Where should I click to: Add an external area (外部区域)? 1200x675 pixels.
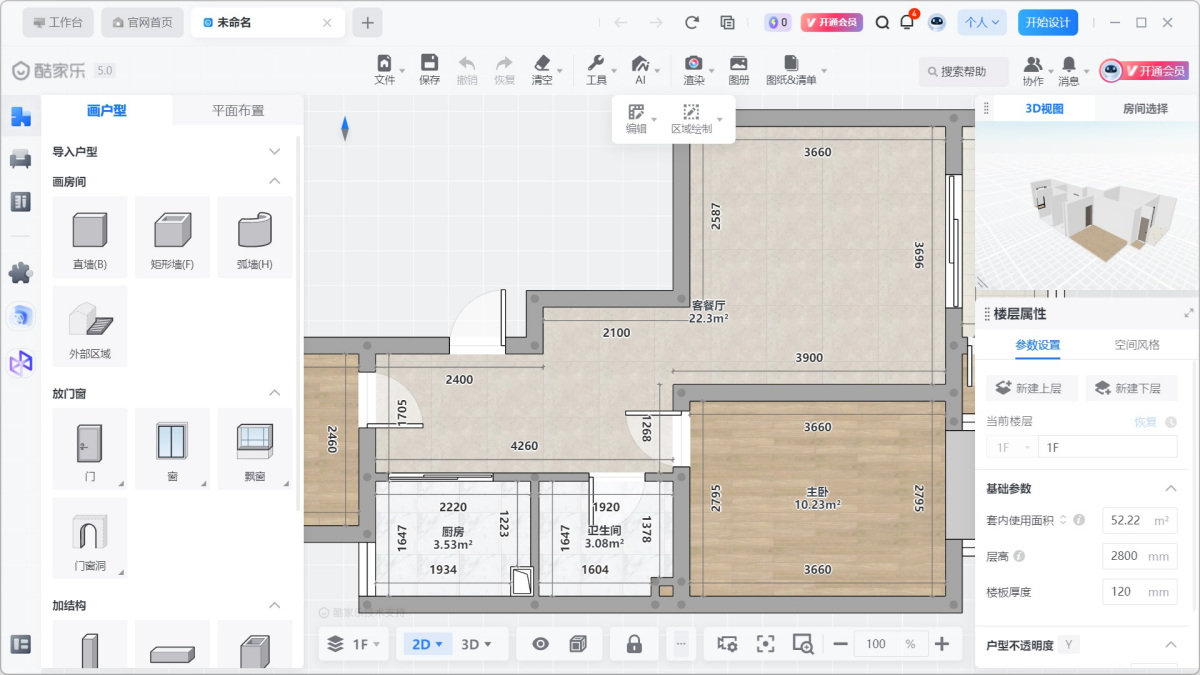click(89, 326)
